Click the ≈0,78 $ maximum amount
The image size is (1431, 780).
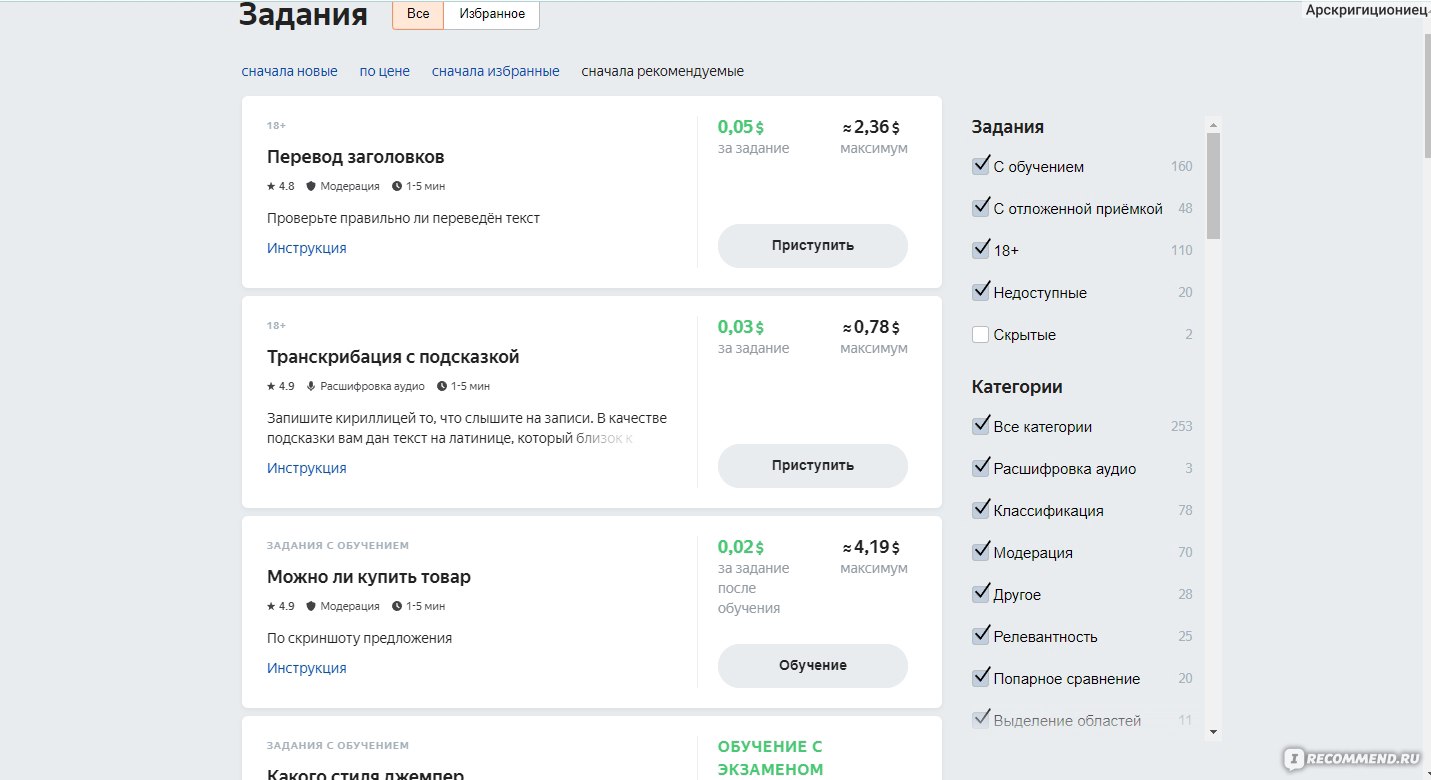(x=871, y=327)
